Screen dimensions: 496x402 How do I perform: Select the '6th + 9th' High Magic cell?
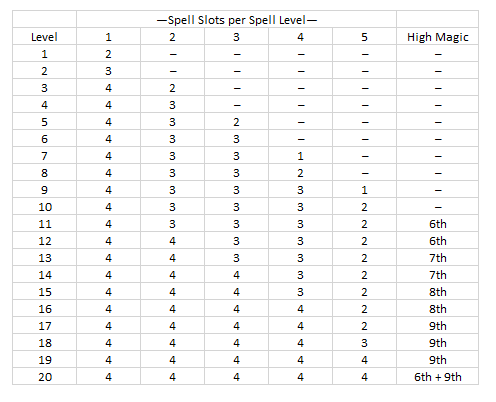pos(438,377)
